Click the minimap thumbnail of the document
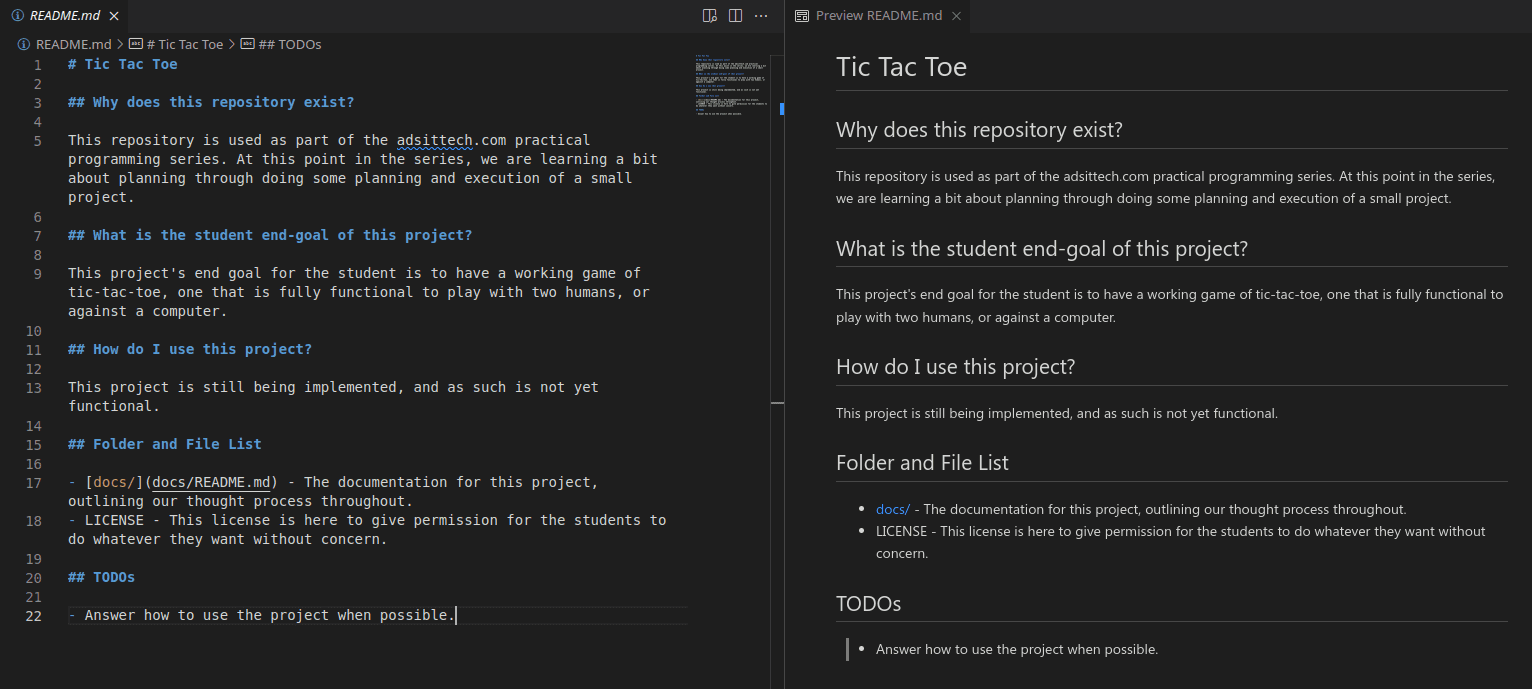Viewport: 1532px width, 689px height. click(730, 85)
